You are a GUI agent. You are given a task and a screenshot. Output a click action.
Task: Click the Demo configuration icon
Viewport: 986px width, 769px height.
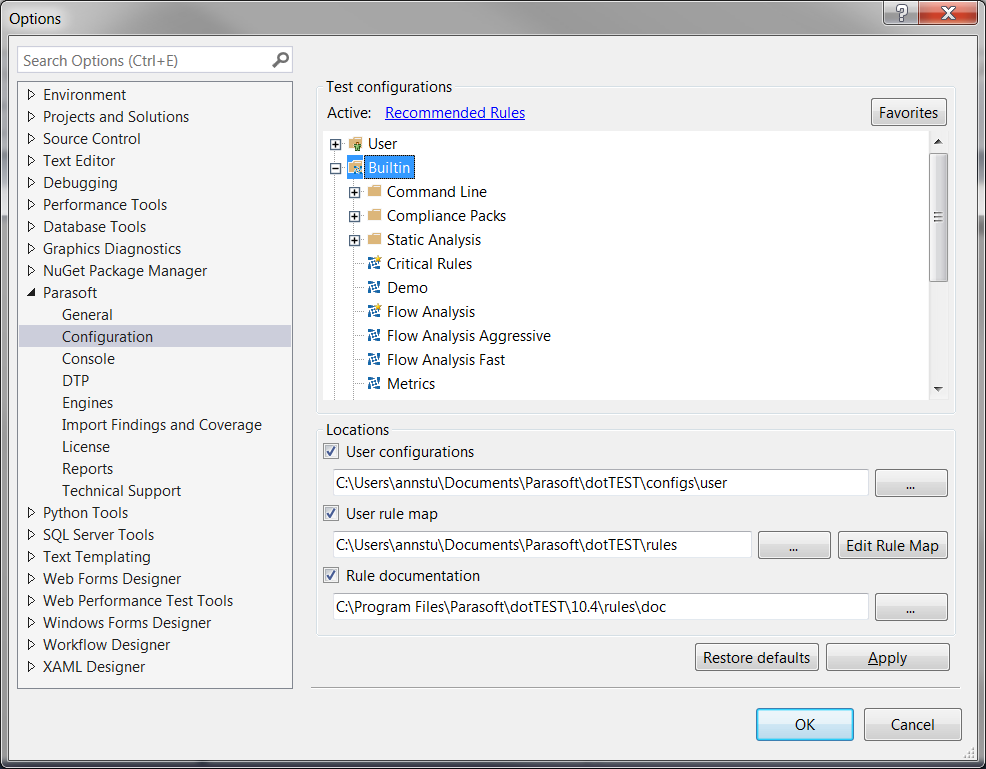[375, 287]
